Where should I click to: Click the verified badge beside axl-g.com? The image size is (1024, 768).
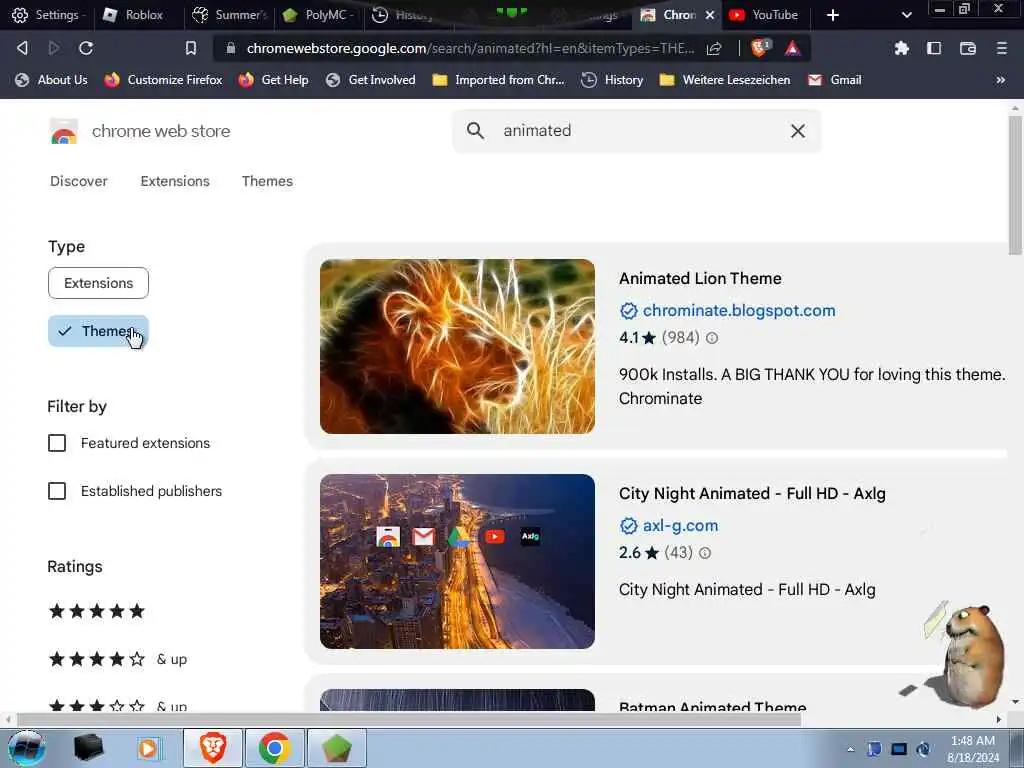pyautogui.click(x=628, y=526)
